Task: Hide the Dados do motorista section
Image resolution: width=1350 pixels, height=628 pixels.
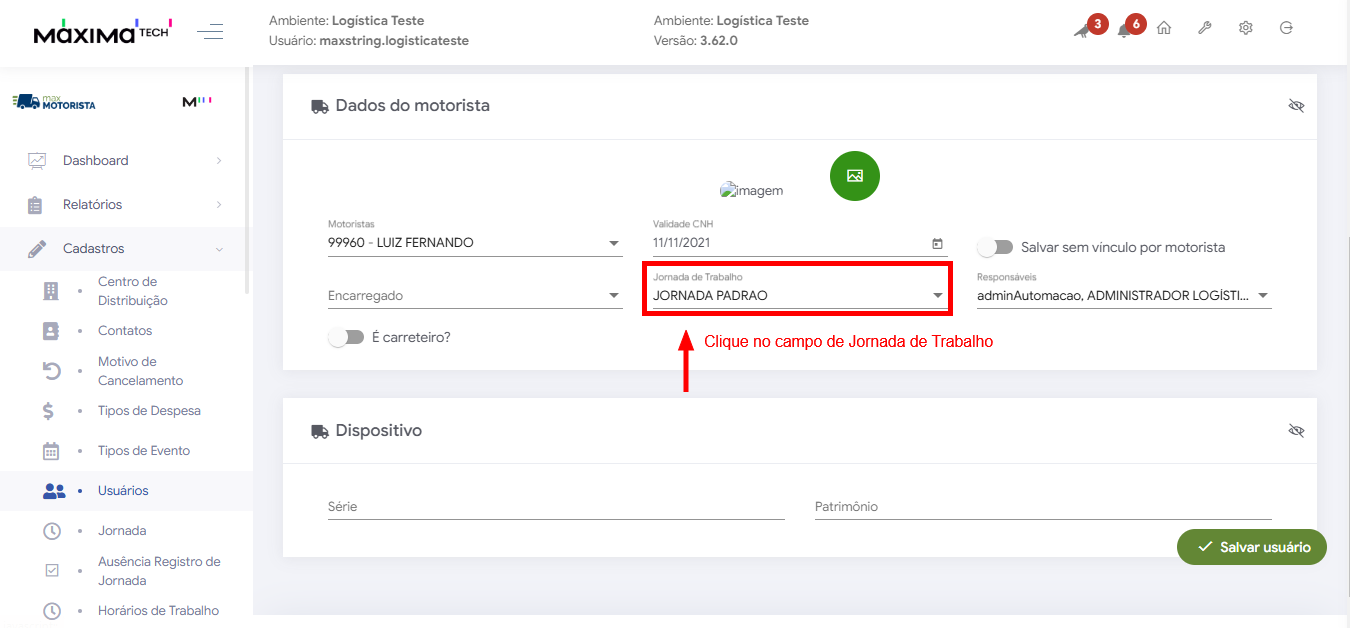Action: point(1297,106)
